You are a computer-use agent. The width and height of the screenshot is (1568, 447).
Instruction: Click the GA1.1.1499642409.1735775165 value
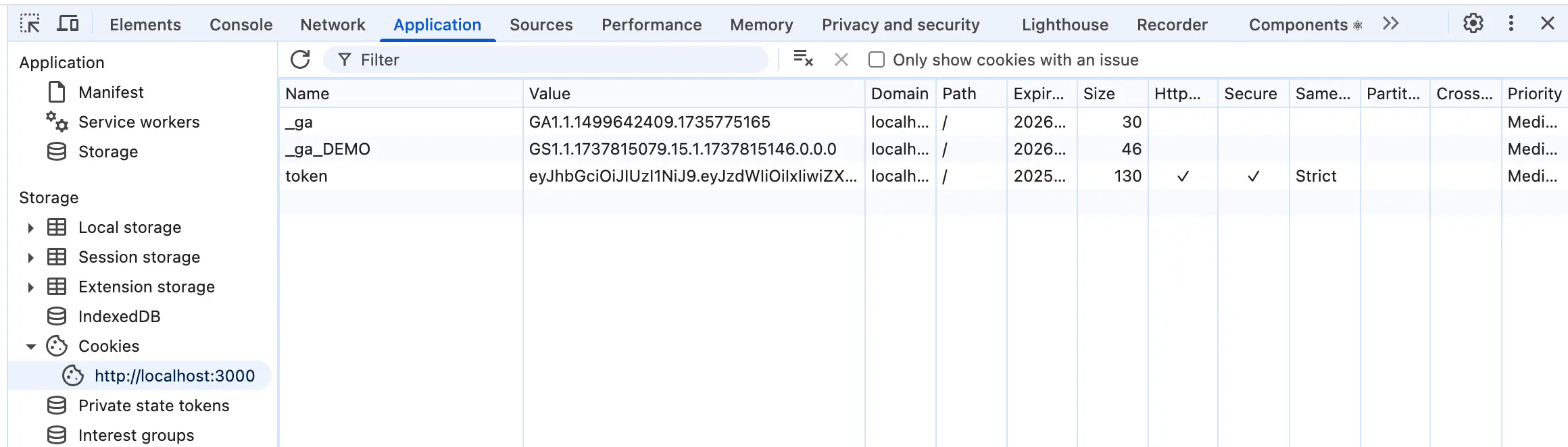pyautogui.click(x=650, y=122)
